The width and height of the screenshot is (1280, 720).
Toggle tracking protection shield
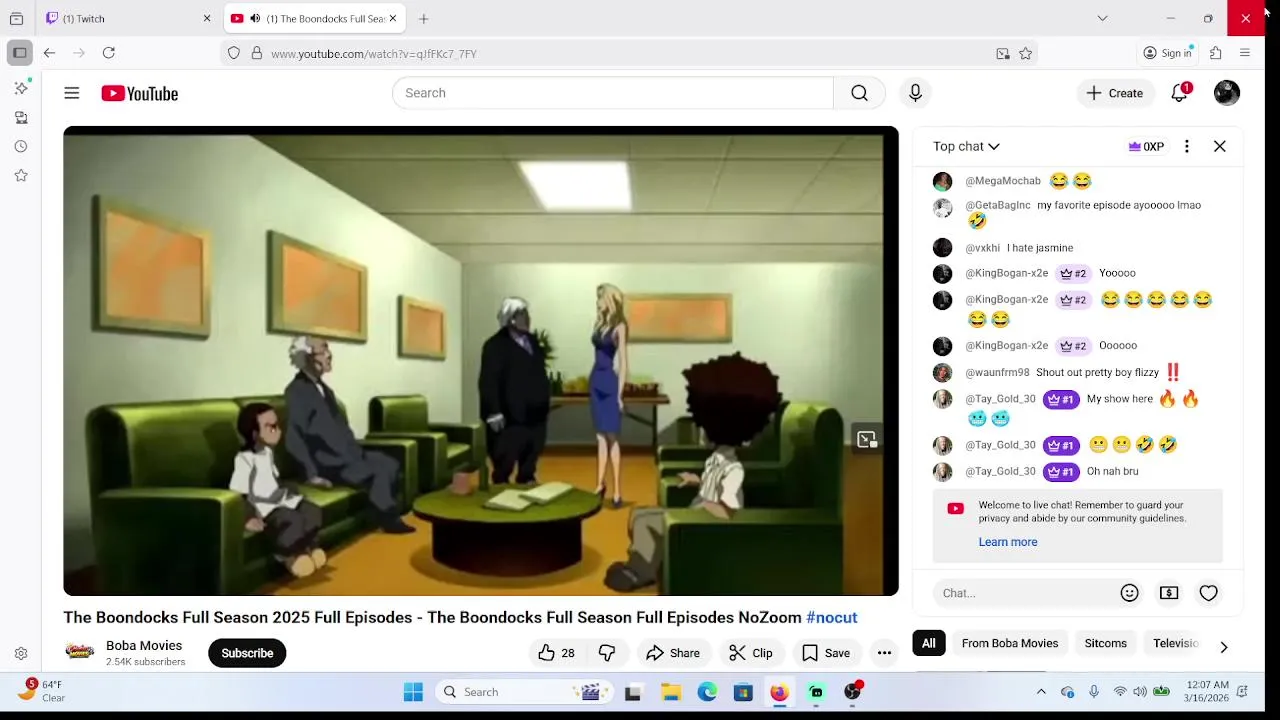click(x=234, y=53)
